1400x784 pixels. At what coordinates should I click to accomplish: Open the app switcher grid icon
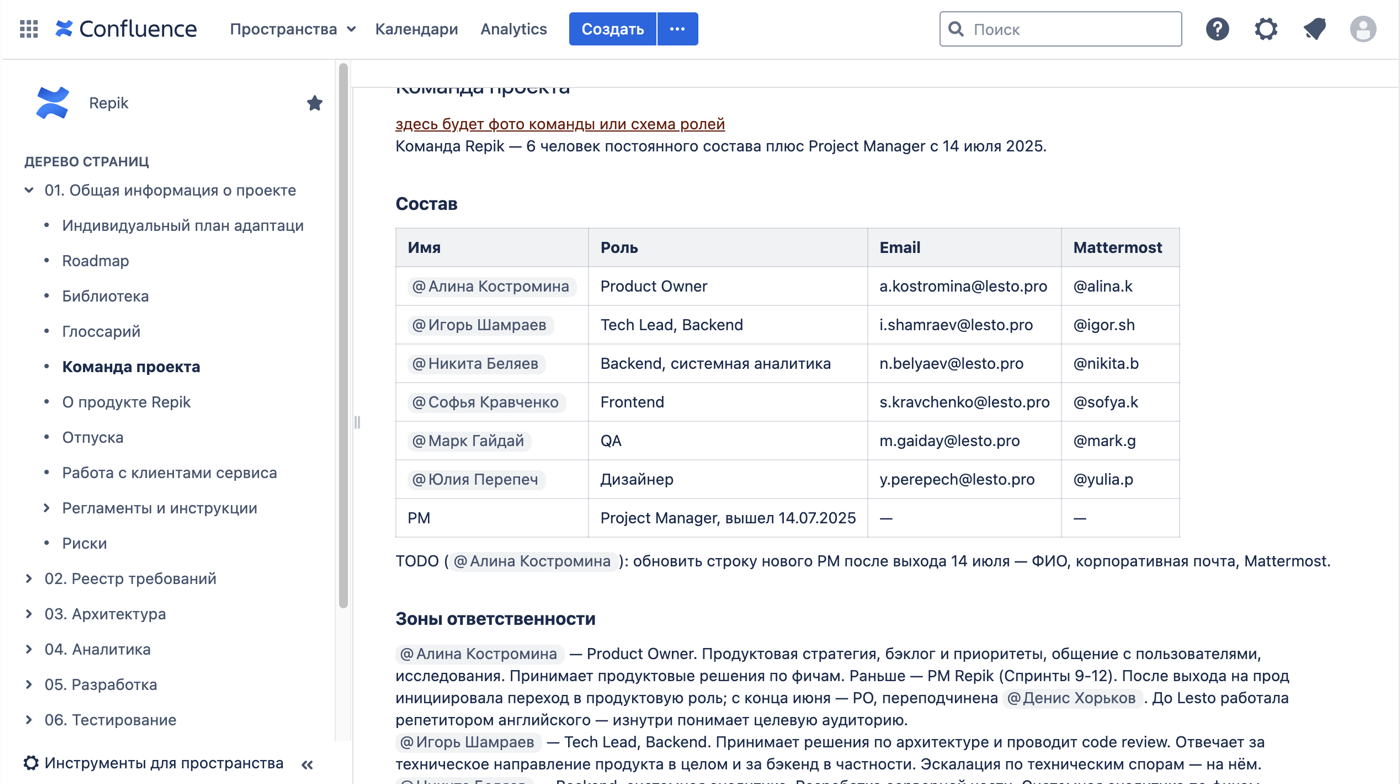[29, 29]
